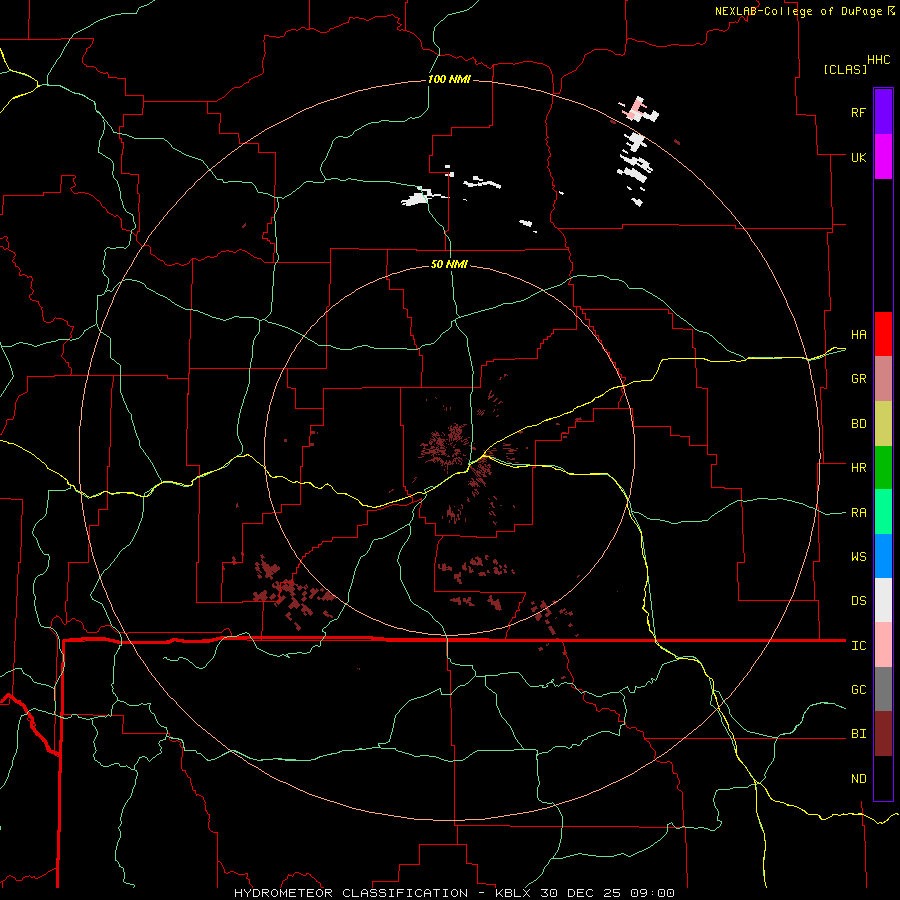Click the UK legend label
900x900 pixels.
858,157
